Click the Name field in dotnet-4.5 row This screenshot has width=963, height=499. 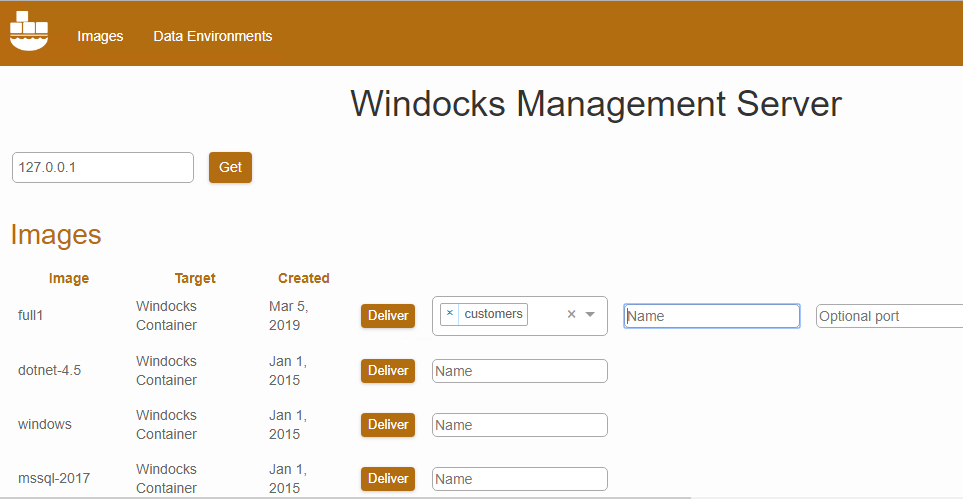pyautogui.click(x=520, y=371)
